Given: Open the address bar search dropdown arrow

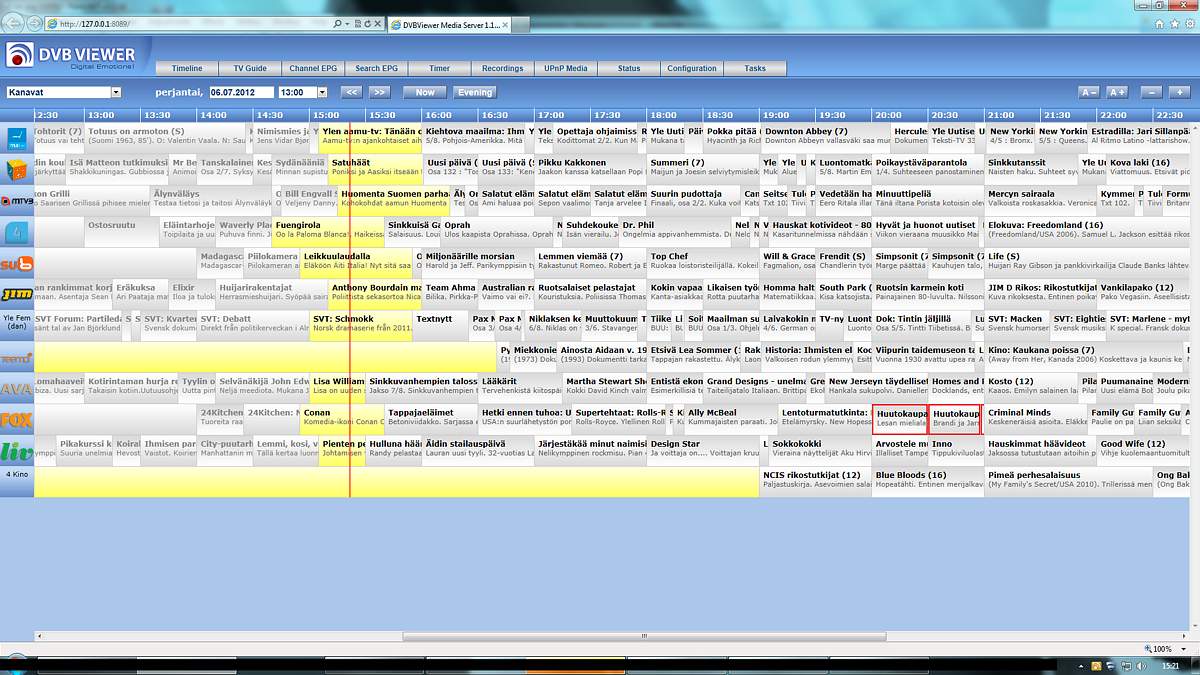Looking at the screenshot, I should 346,23.
